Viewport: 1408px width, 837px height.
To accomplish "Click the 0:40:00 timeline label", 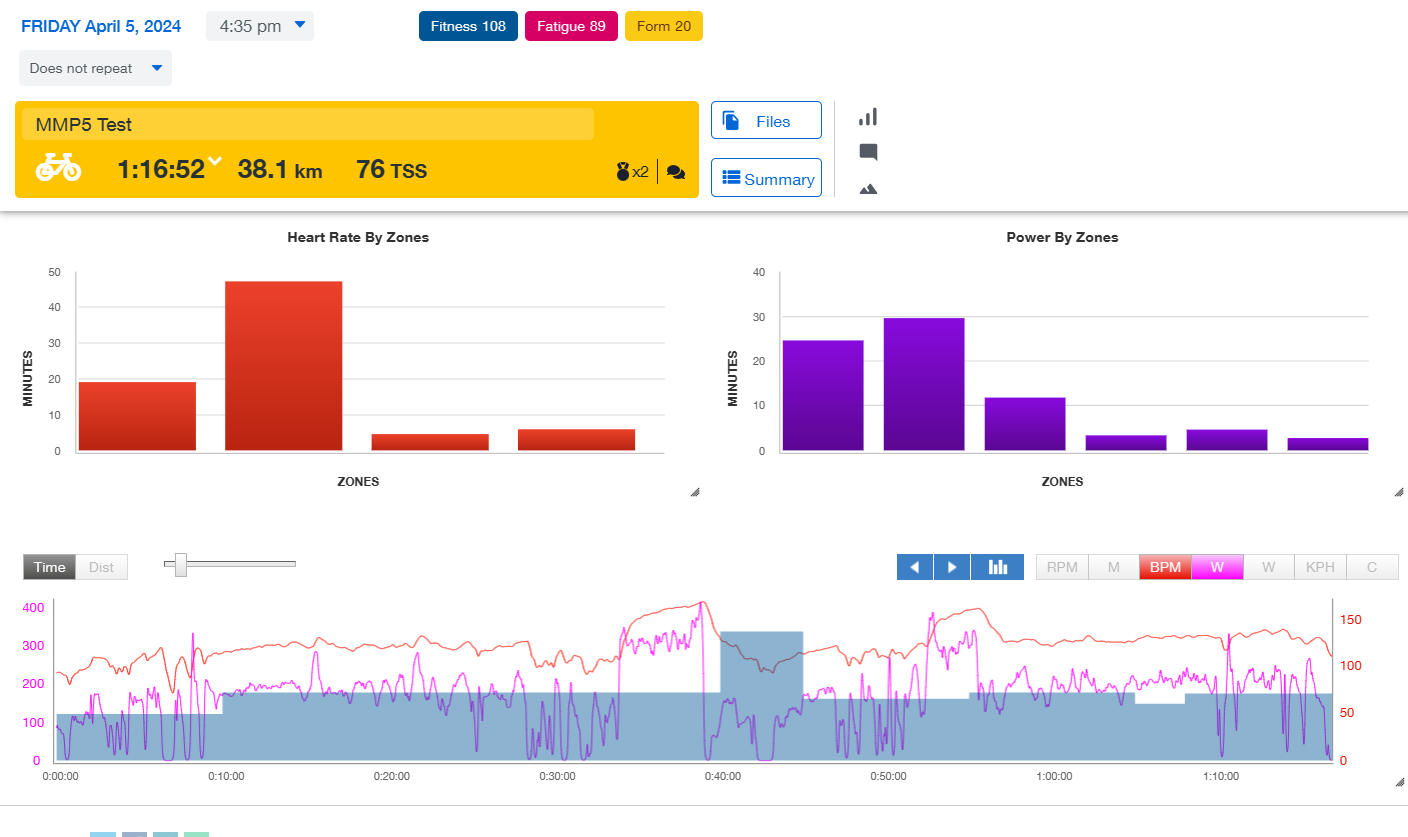I will click(x=722, y=776).
